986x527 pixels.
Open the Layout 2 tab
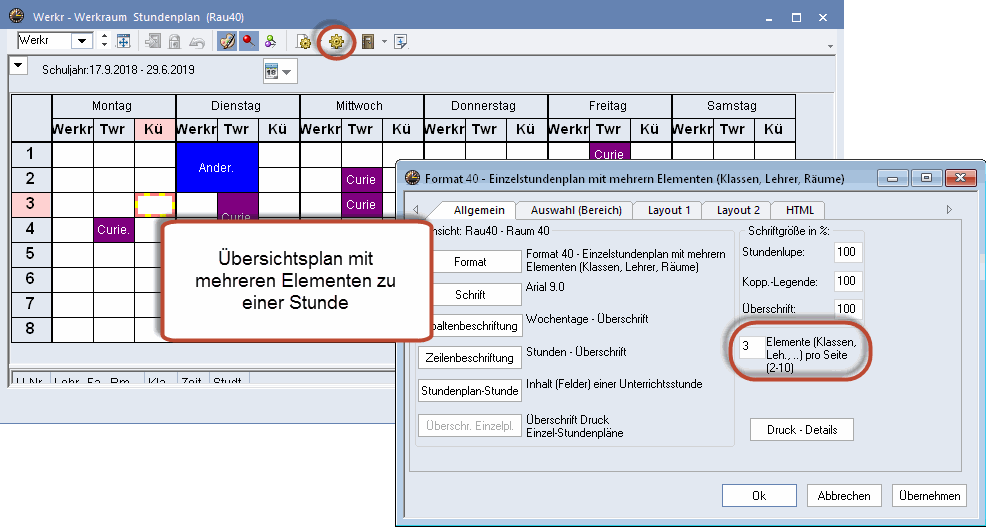coord(738,210)
